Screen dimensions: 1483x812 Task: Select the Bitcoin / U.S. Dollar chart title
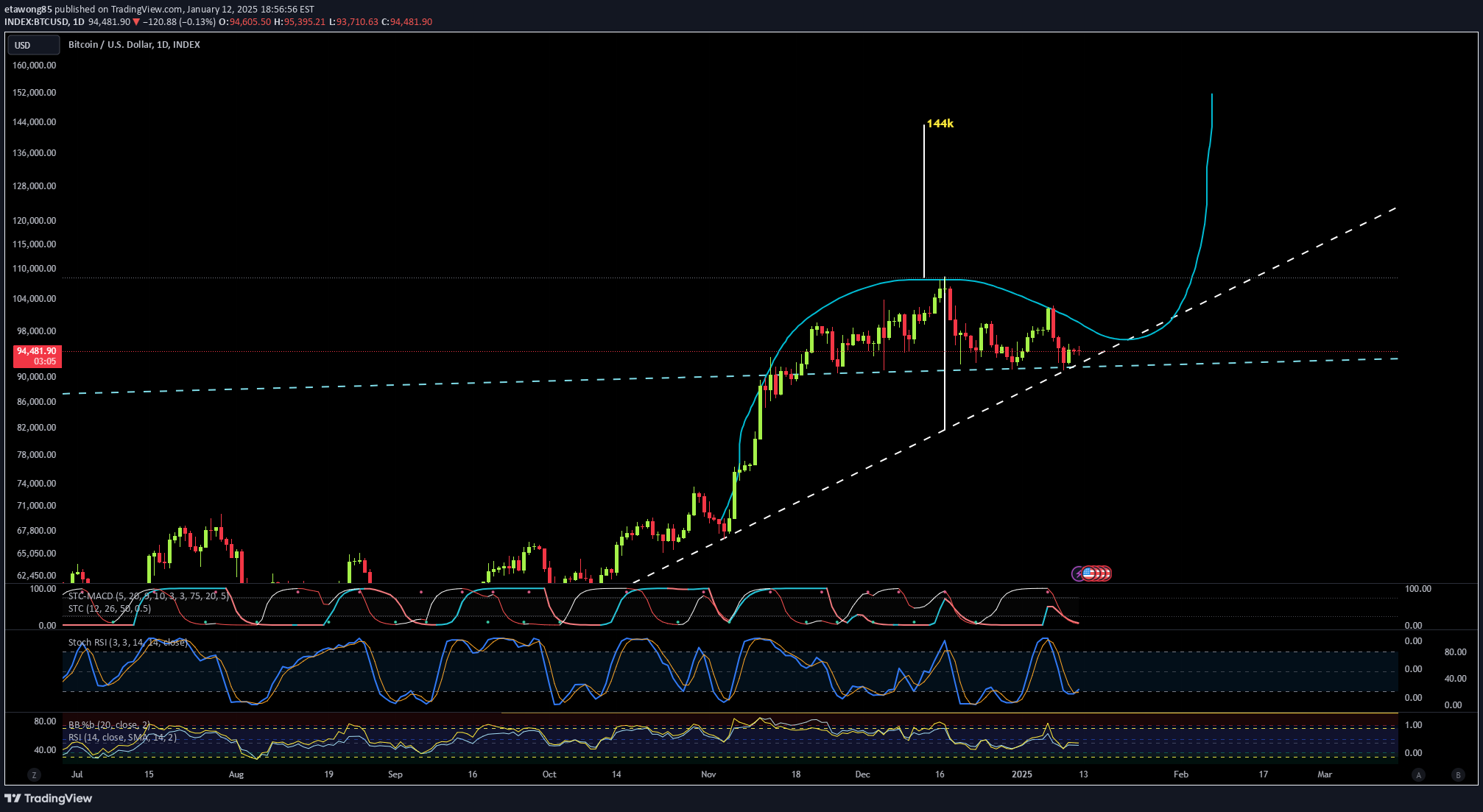tap(134, 44)
